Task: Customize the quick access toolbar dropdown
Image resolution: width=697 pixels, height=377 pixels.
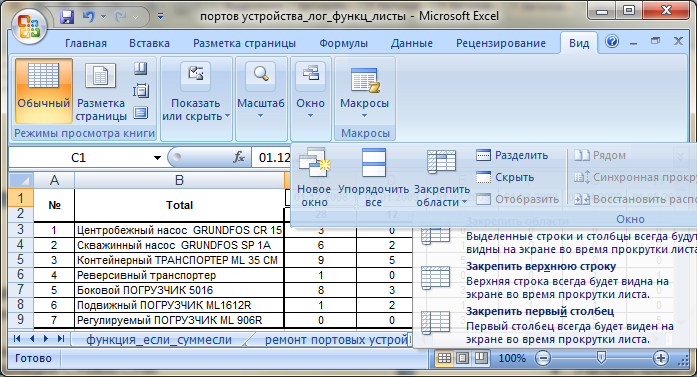Action: 160,16
